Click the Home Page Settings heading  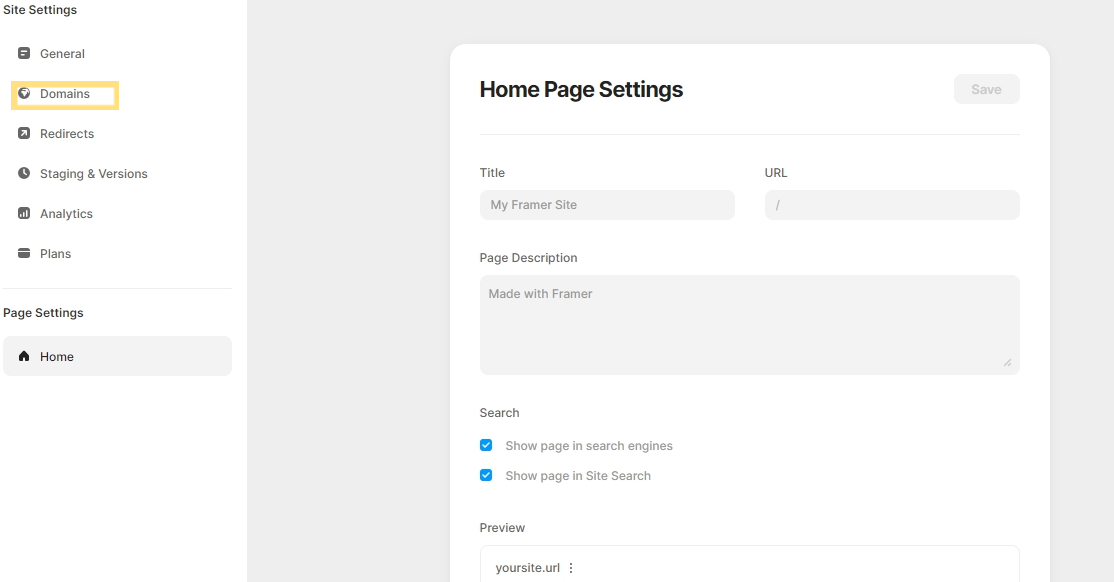tap(580, 90)
